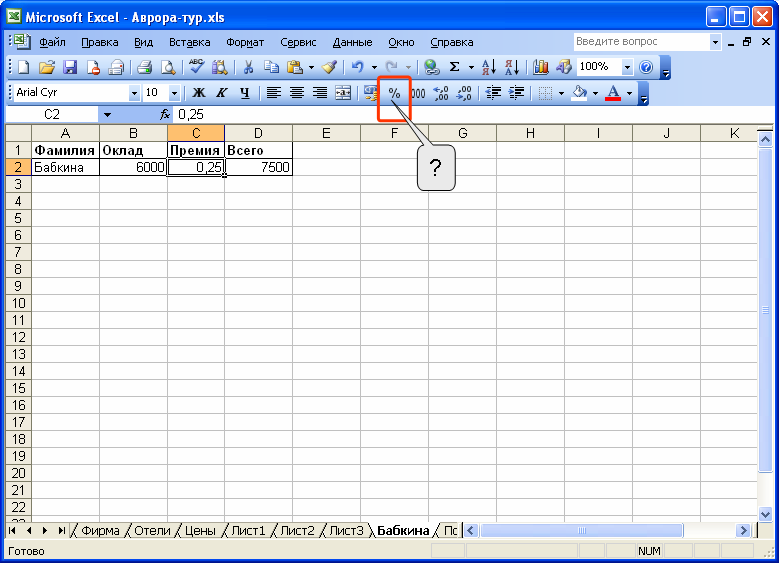This screenshot has height=563, width=779.
Task: Click the Введите вопрос help field
Action: click(641, 42)
